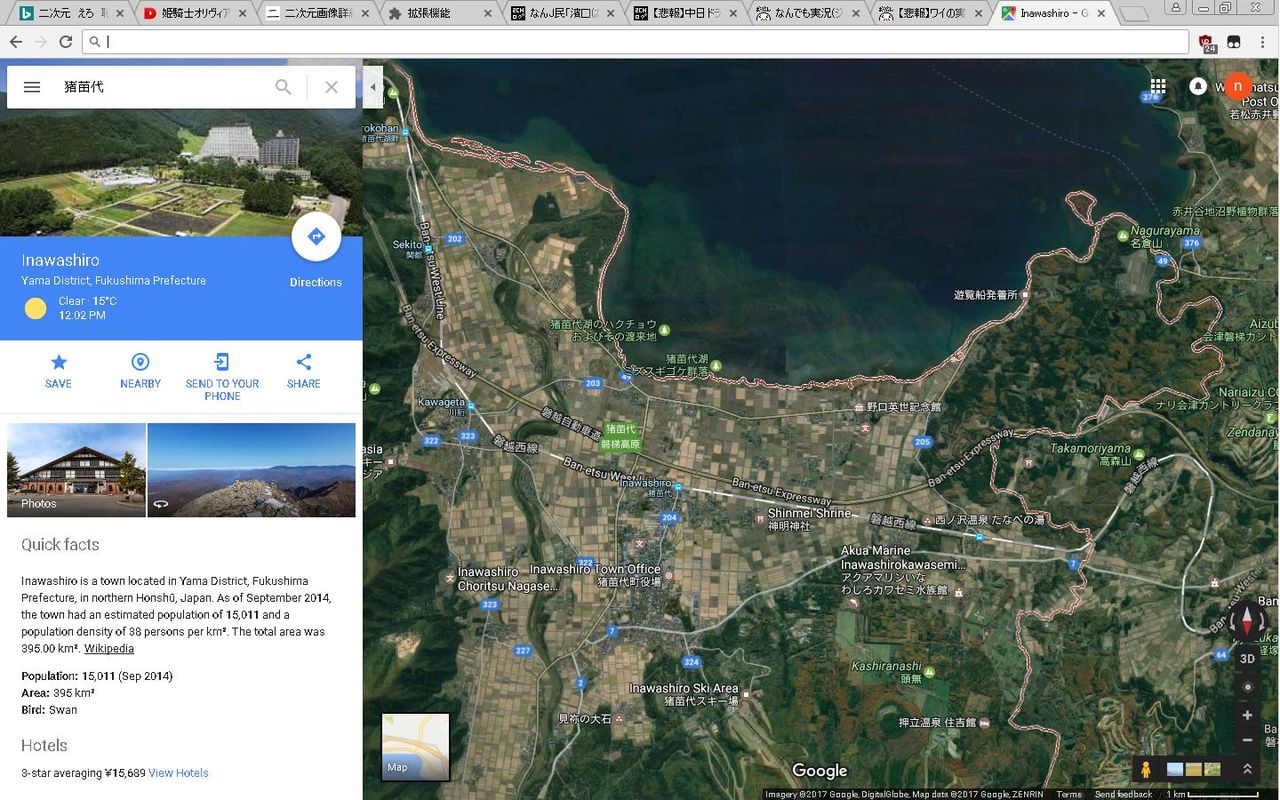The width and height of the screenshot is (1280, 800).
Task: Open Nearby search for Inawashiro
Action: tap(140, 370)
